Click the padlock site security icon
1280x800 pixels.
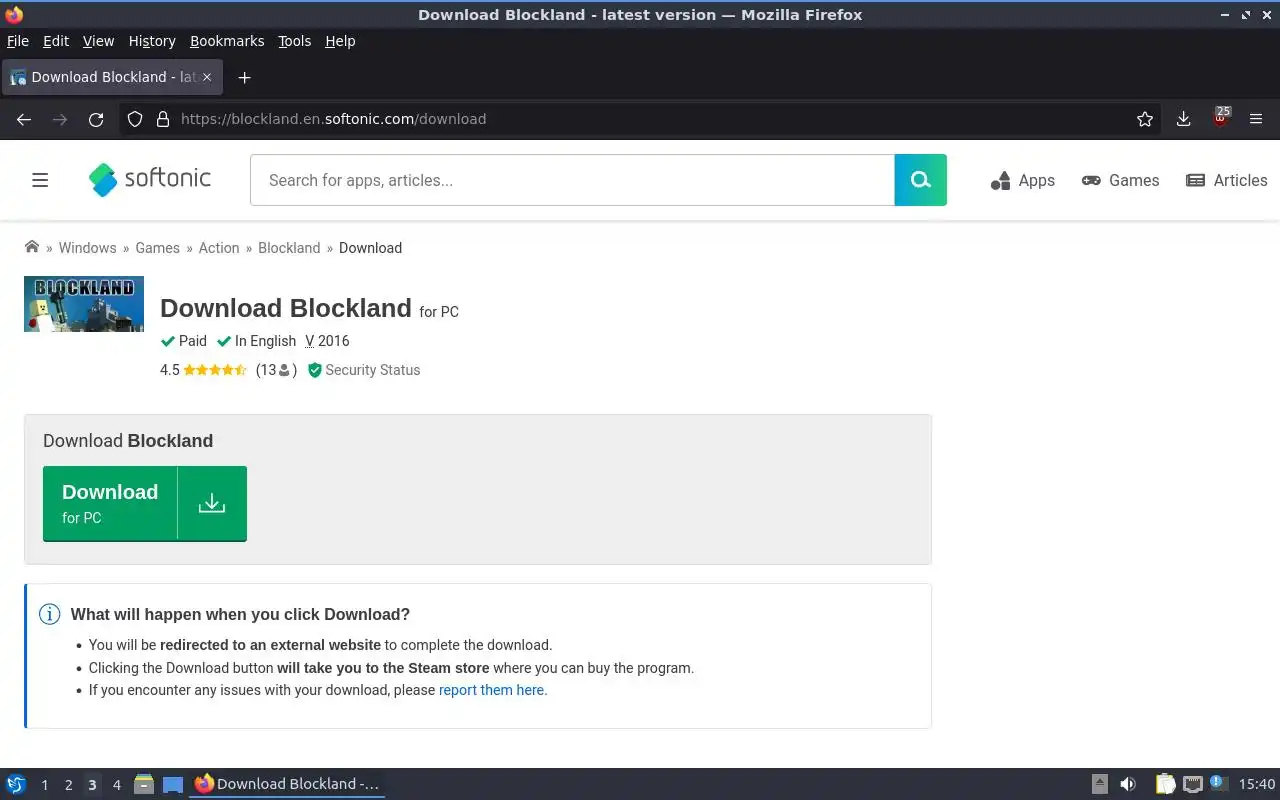click(x=163, y=119)
